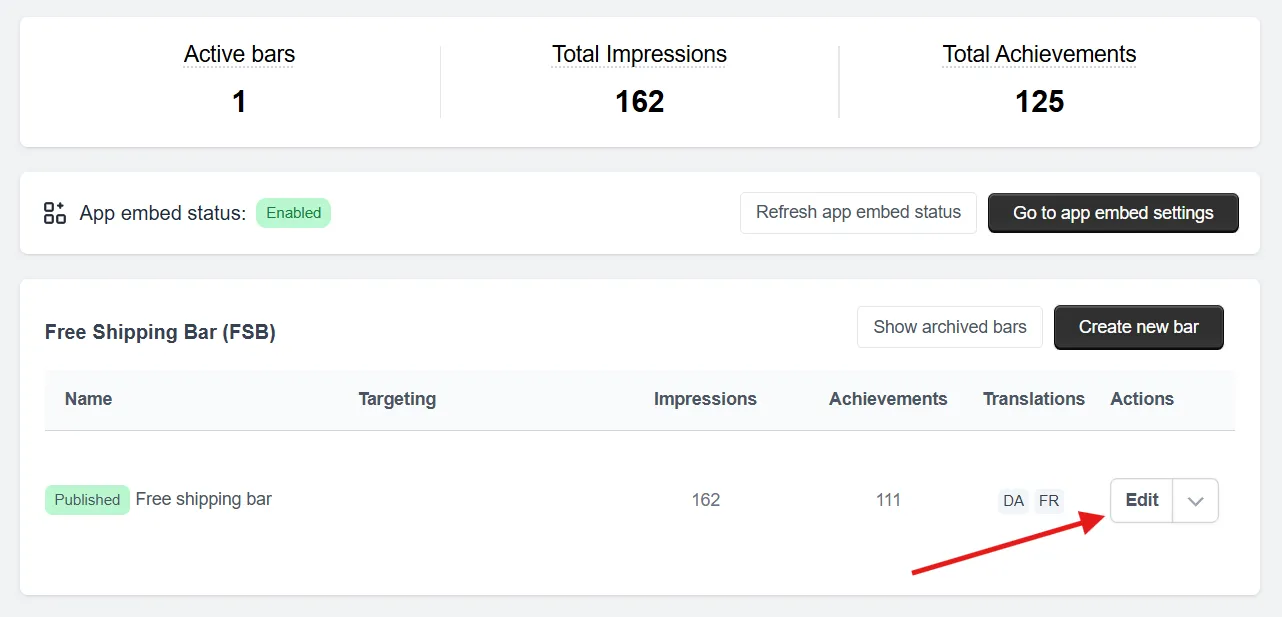Click the Name column header

click(88, 399)
